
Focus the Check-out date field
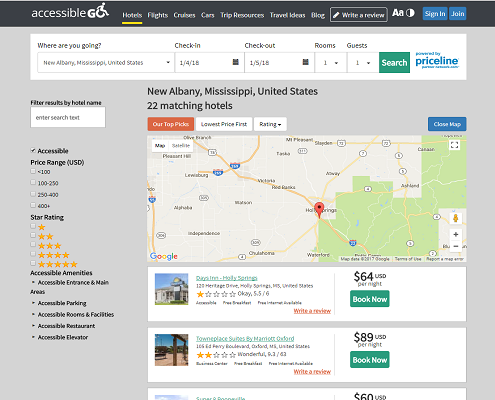coord(279,62)
